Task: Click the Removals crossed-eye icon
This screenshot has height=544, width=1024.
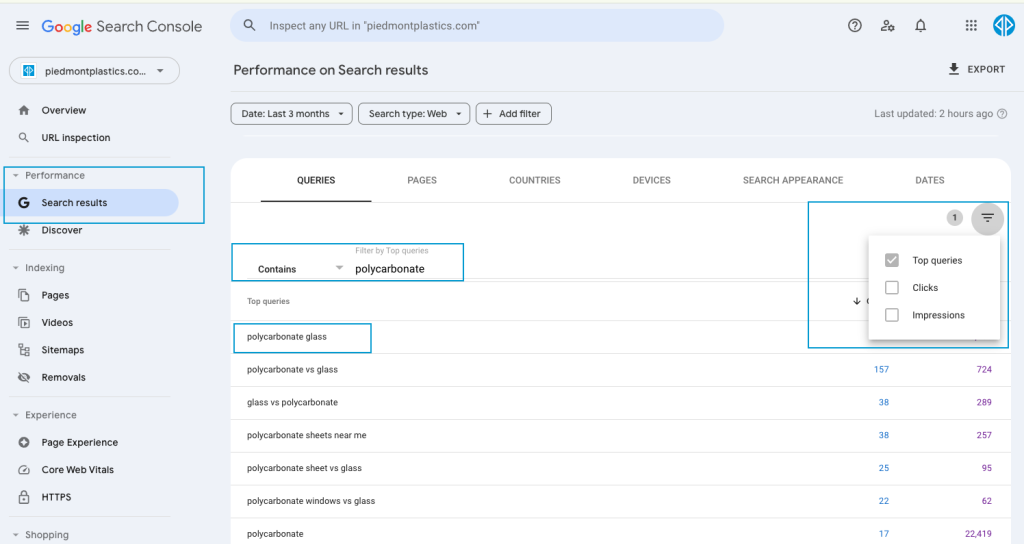Action: tap(24, 377)
